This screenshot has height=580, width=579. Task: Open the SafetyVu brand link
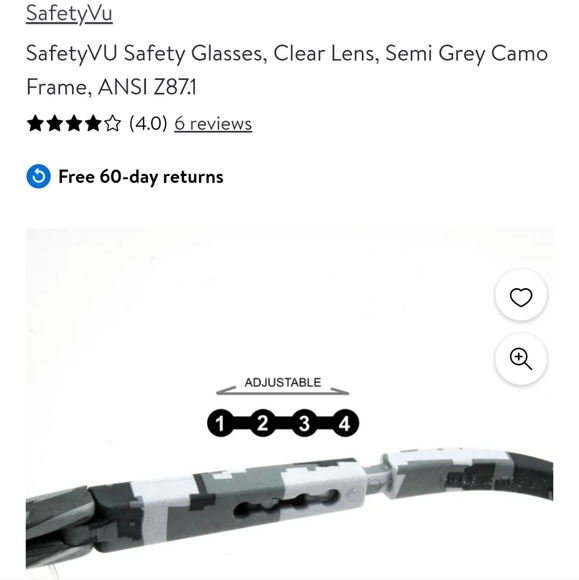69,13
